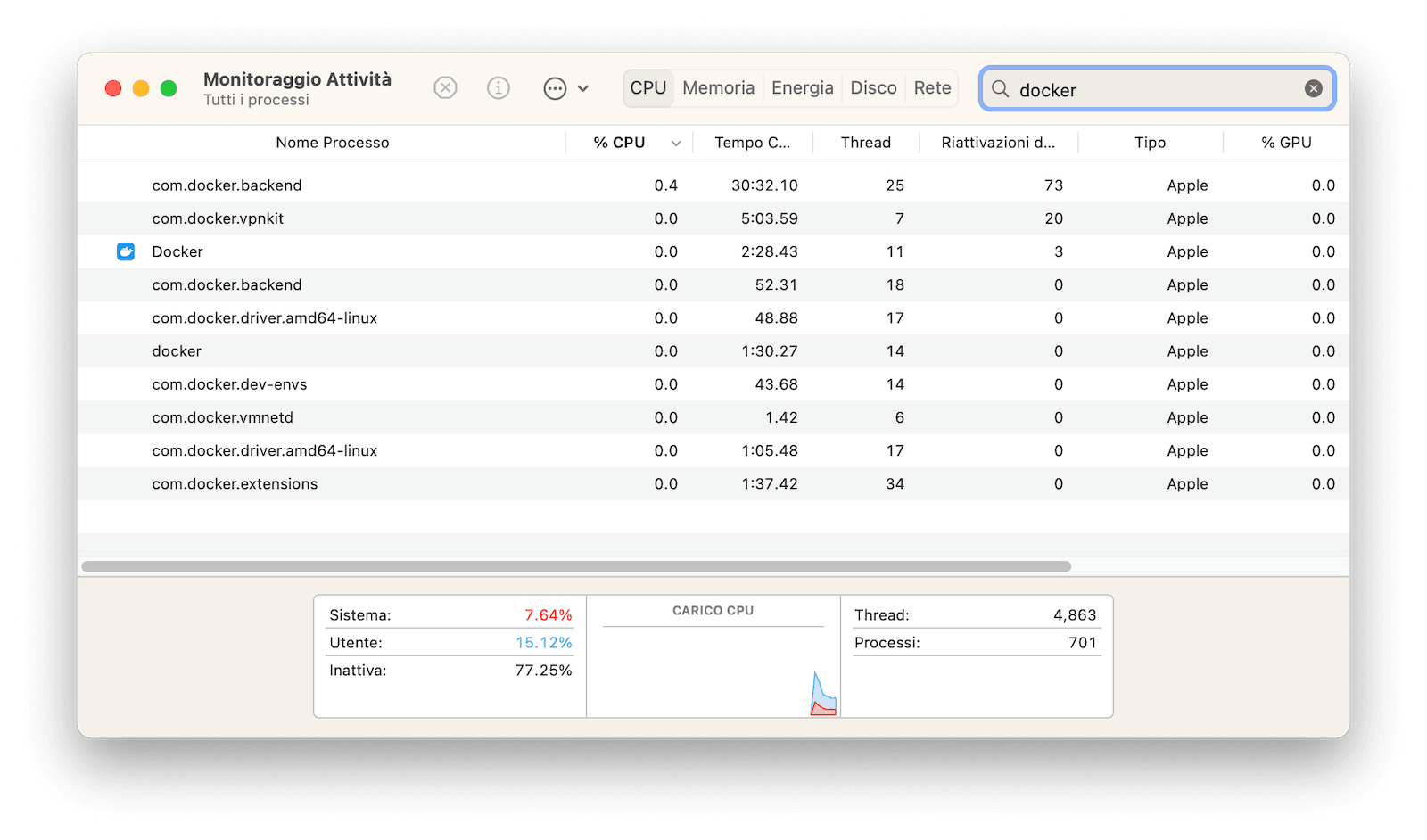Viewport: 1427px width, 840px height.
Task: Clear the docker search text
Action: (1314, 88)
